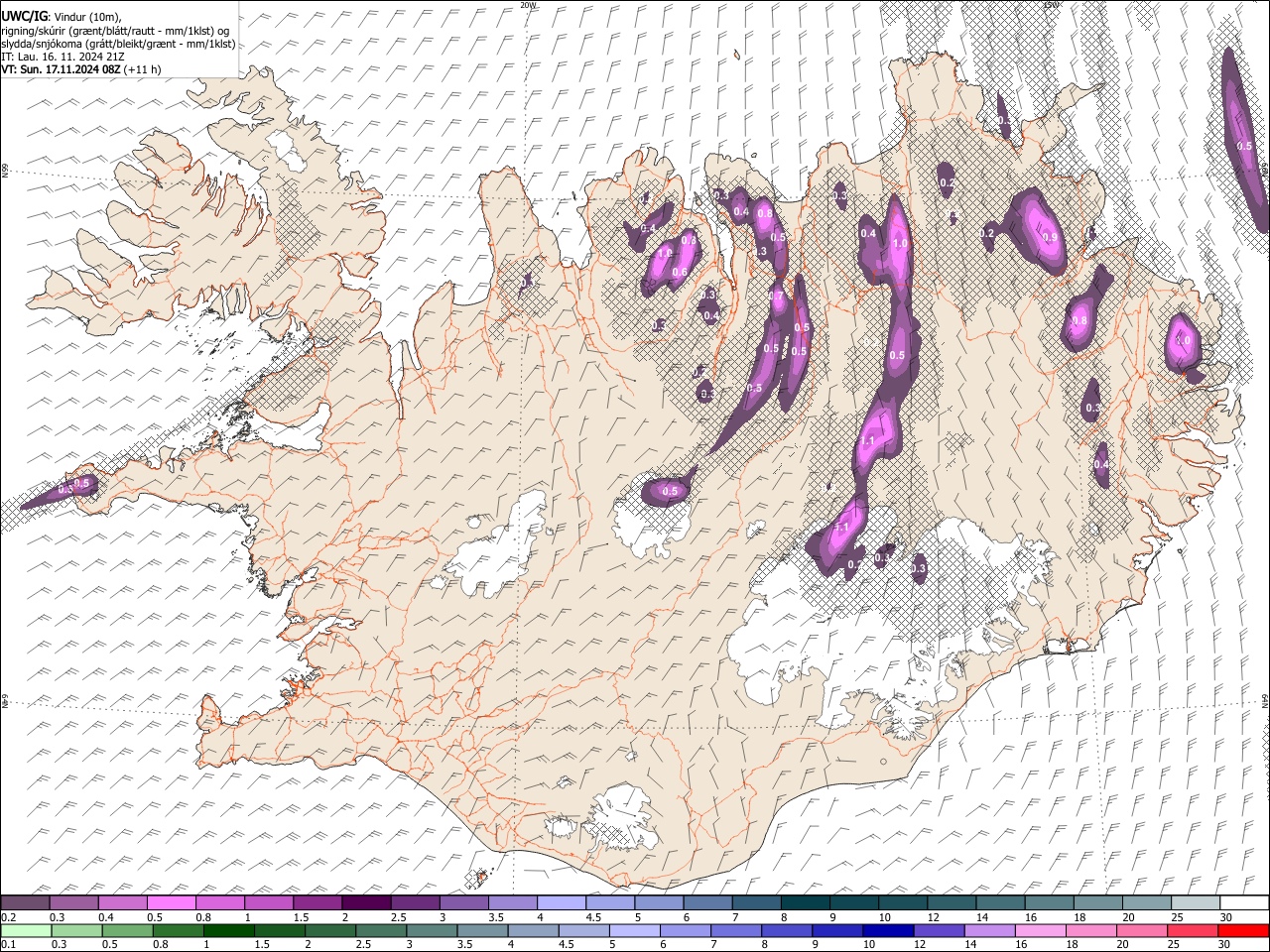Click lower scale swatch between 2 and 2.5
The height and width of the screenshot is (952, 1270).
coord(329,931)
